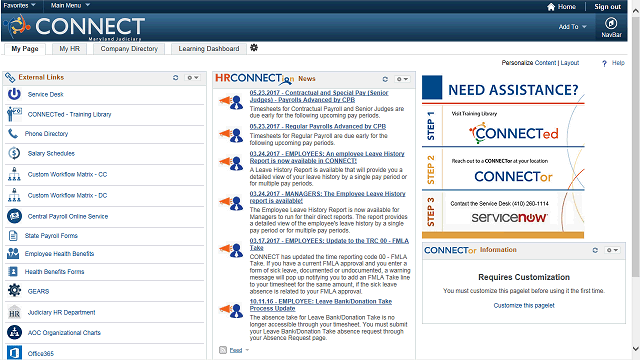640x360 pixels.
Task: Click the Feed text link
Action: point(236,350)
